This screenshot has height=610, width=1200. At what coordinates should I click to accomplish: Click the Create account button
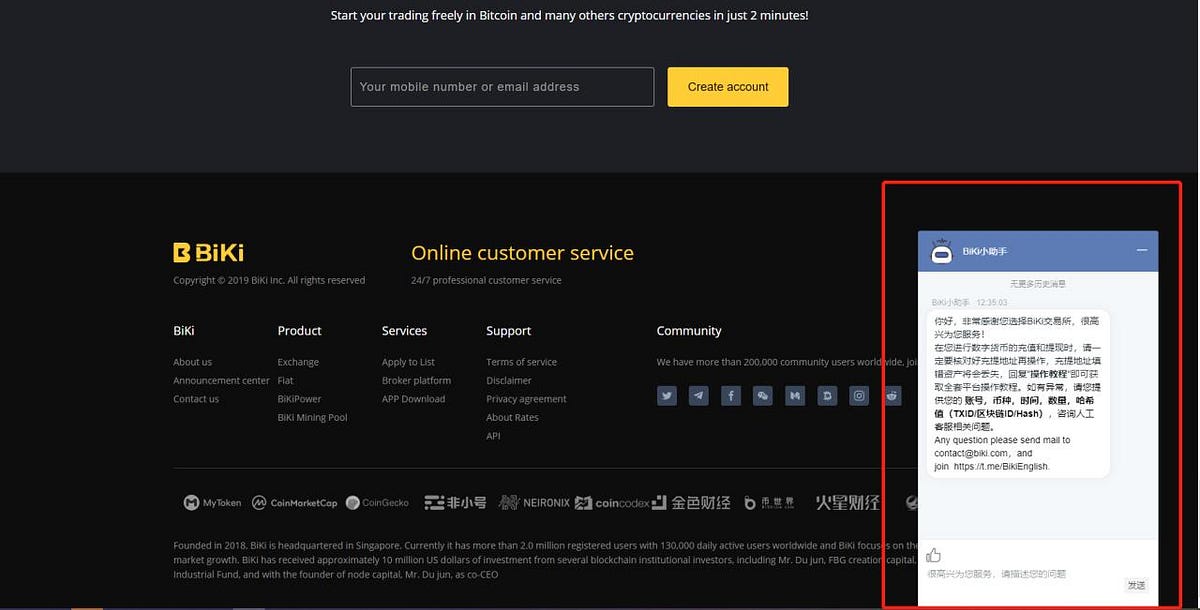728,87
